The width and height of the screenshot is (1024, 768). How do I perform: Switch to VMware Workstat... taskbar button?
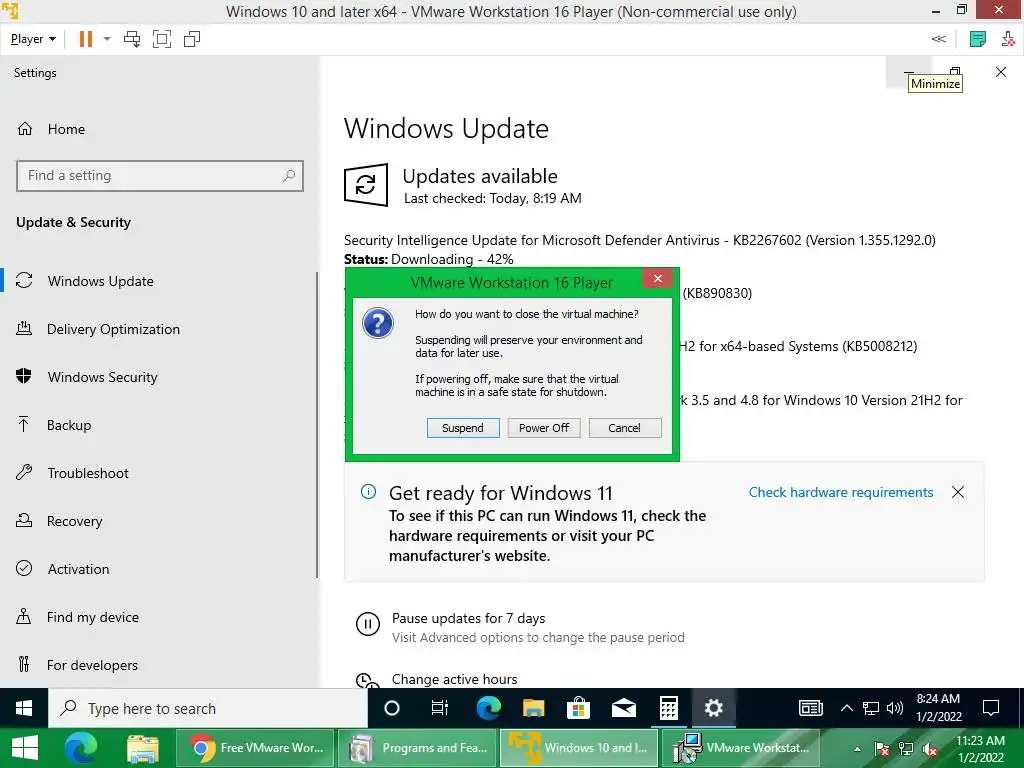coord(741,748)
